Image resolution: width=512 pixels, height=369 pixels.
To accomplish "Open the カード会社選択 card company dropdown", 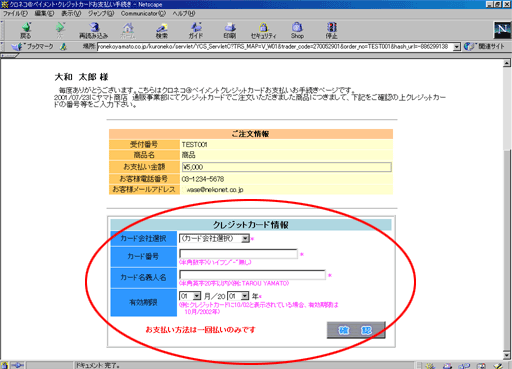I will point(214,238).
